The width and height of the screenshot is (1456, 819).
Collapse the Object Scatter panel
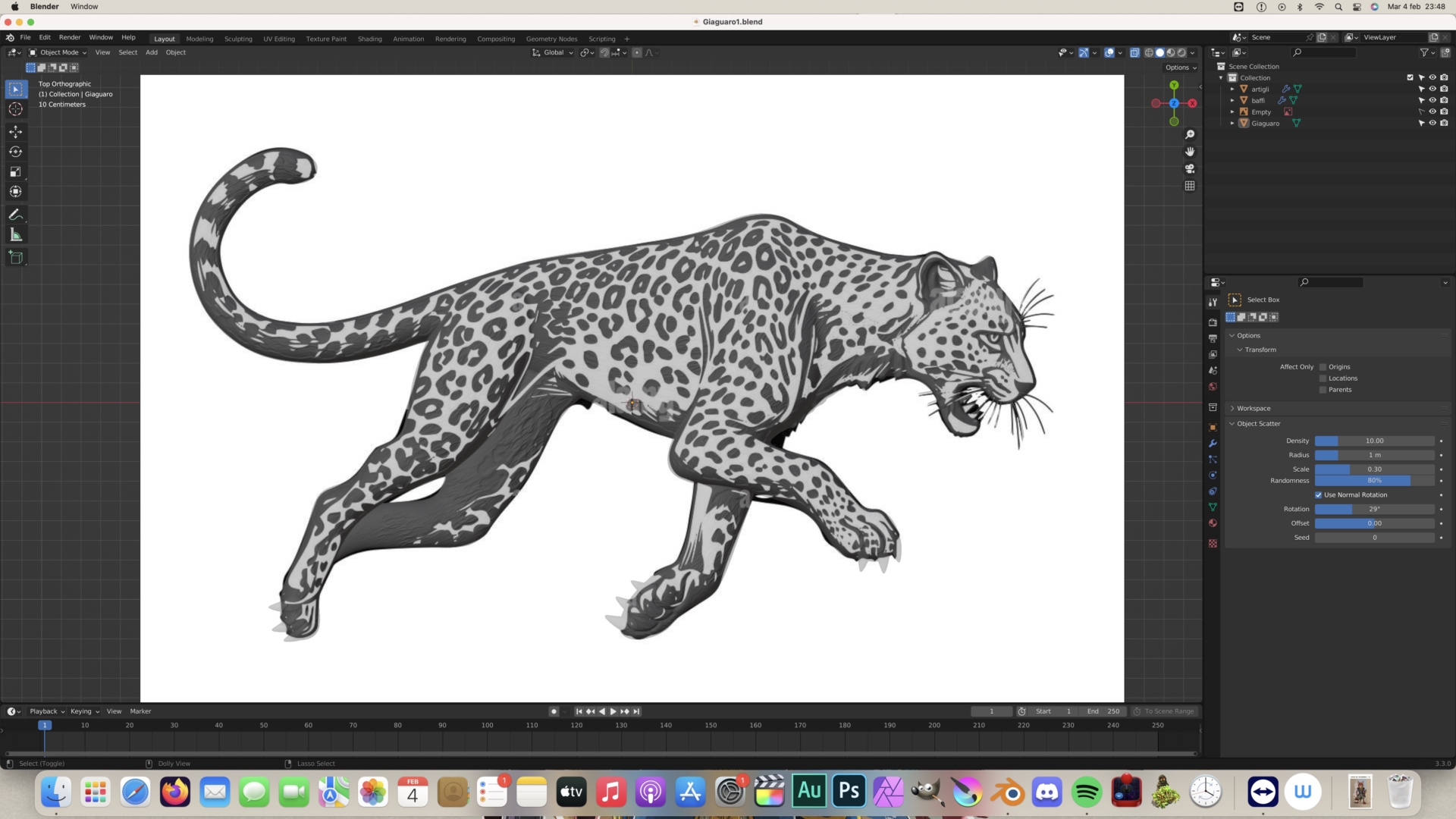click(1257, 424)
